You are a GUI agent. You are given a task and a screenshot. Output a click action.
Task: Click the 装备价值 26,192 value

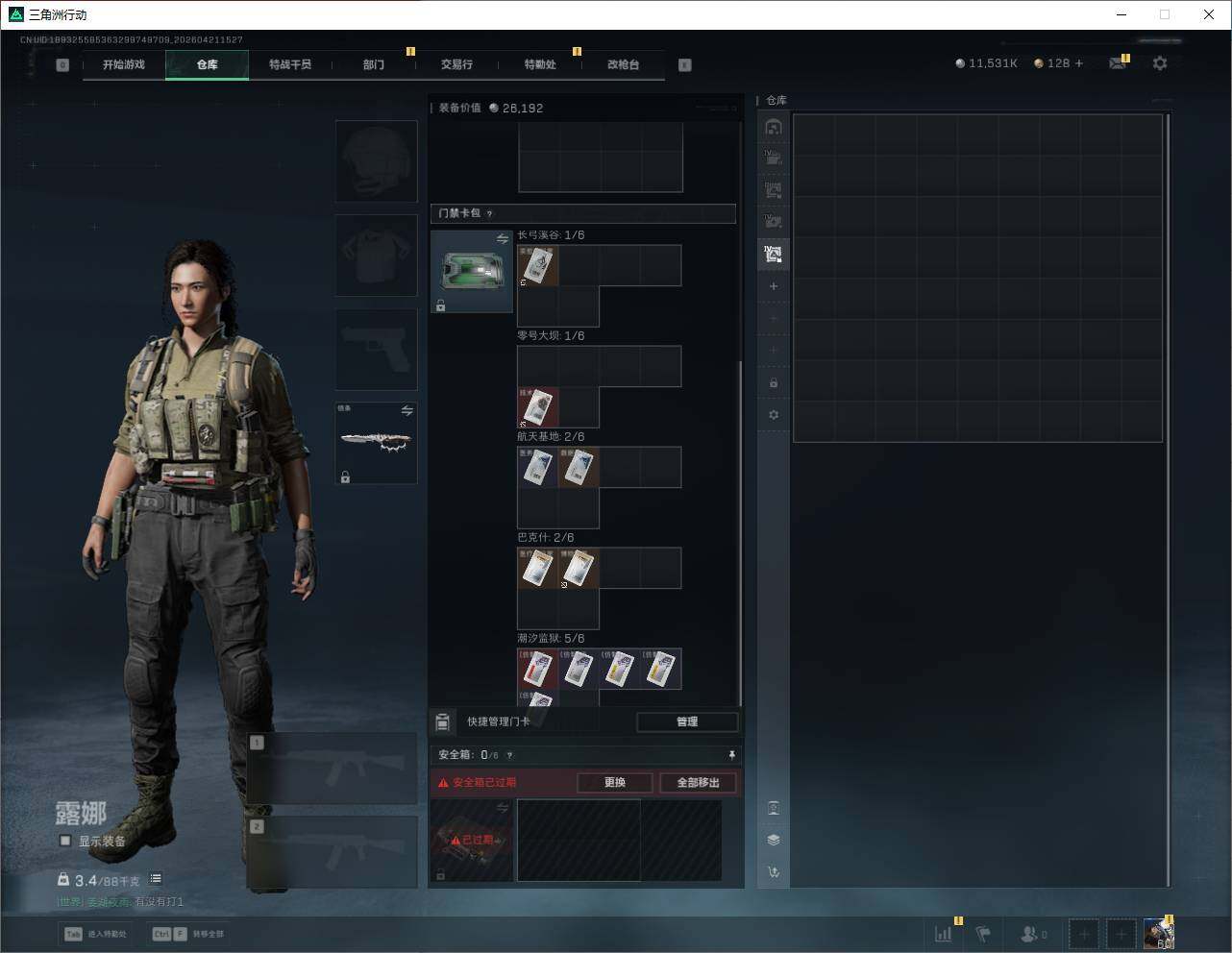(x=490, y=108)
